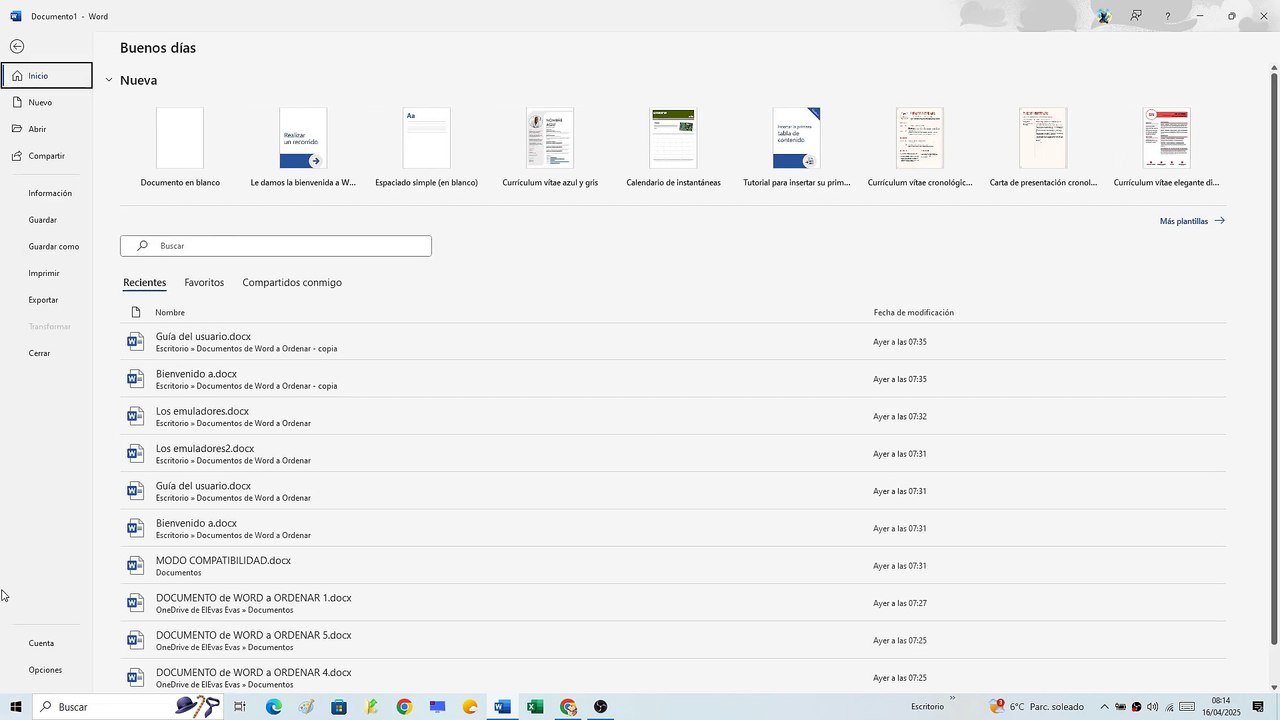Click Word icon beside Los emuladores.docx
Screen dimensions: 1280x720
[136, 416]
